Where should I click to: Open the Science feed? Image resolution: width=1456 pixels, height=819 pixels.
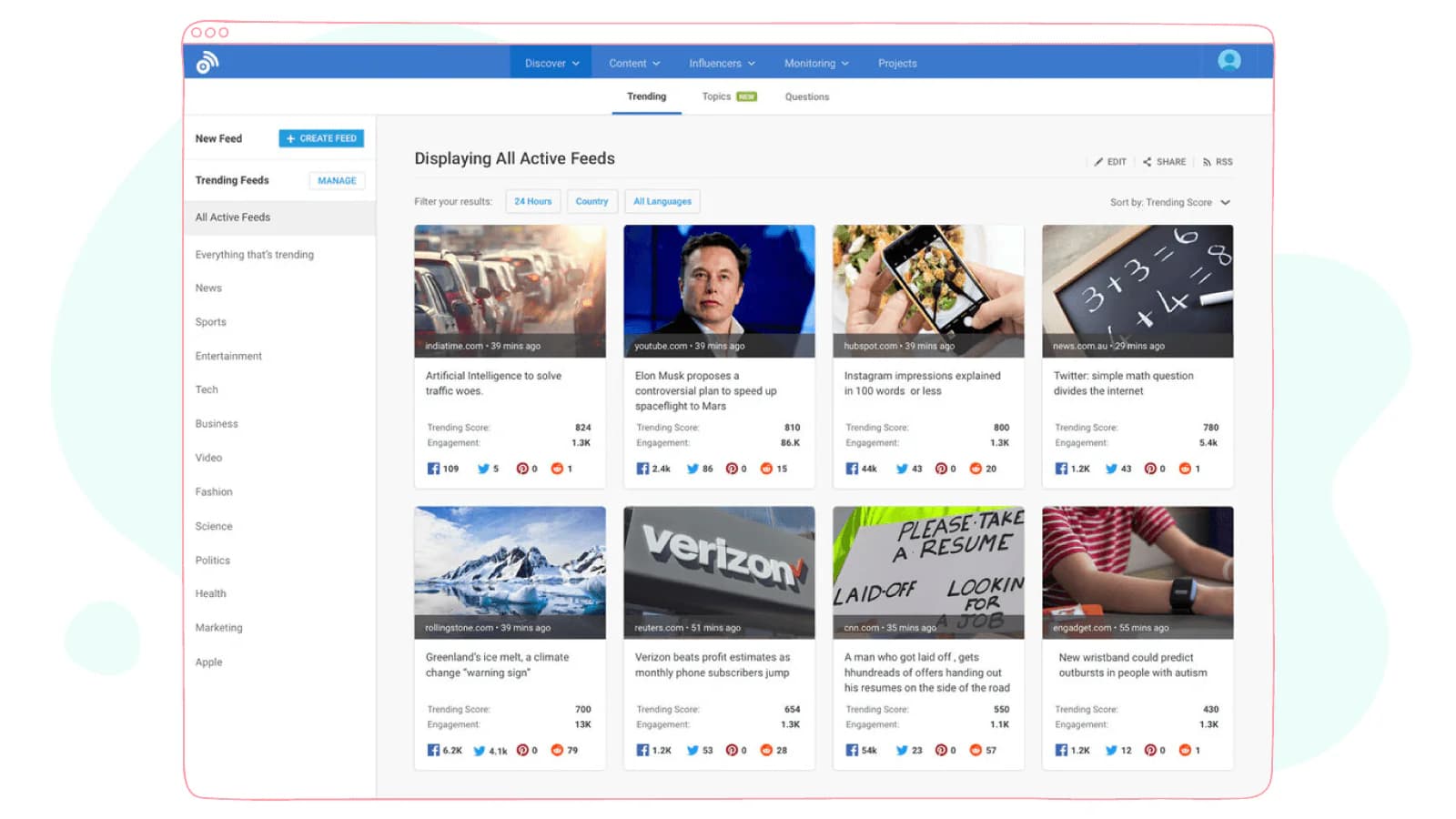point(214,526)
